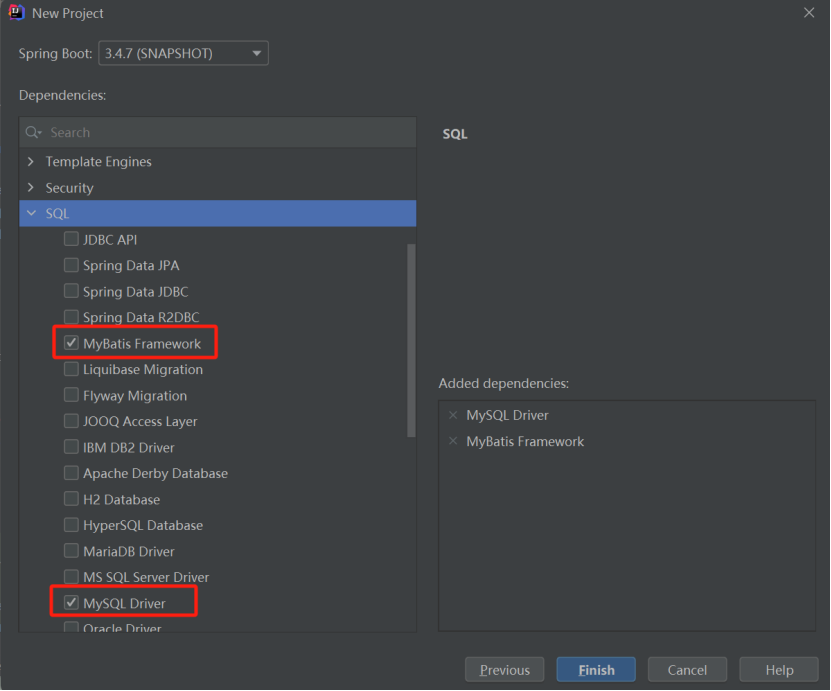The width and height of the screenshot is (831, 691).
Task: Check the Flyway Migration box
Action: coord(71,395)
